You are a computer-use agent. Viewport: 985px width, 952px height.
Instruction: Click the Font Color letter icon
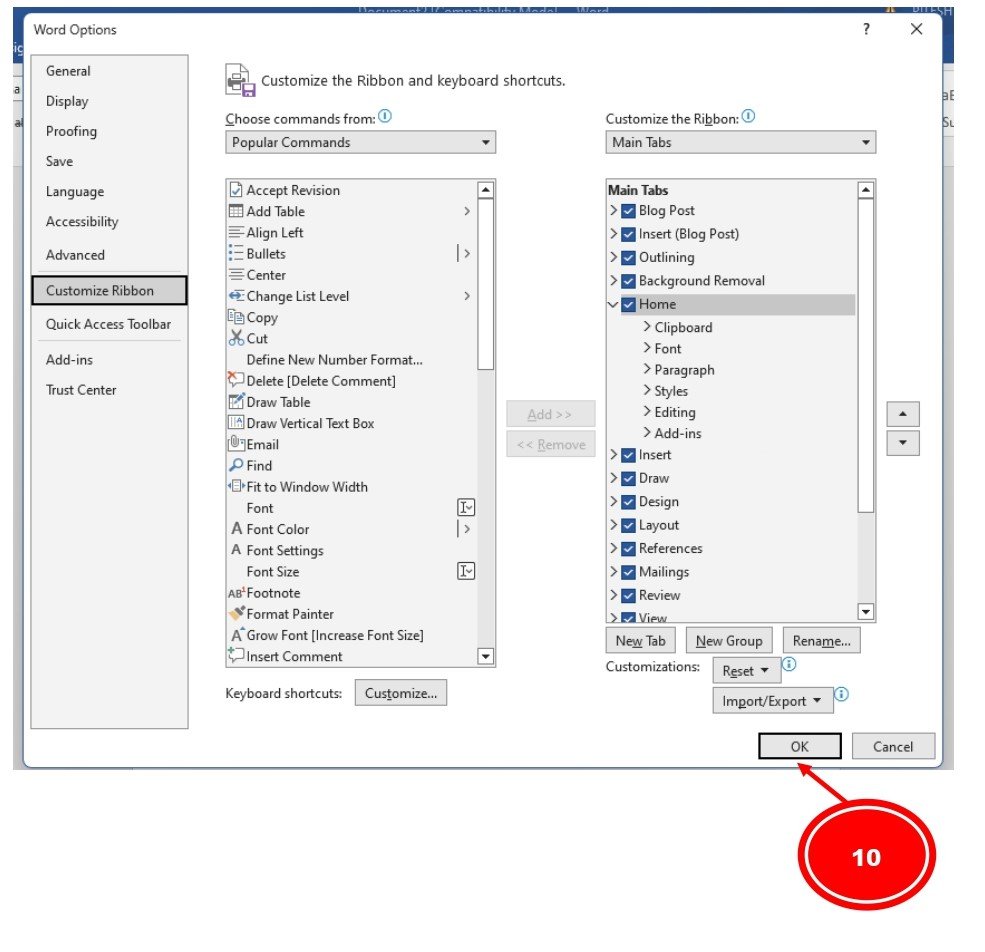coord(236,528)
